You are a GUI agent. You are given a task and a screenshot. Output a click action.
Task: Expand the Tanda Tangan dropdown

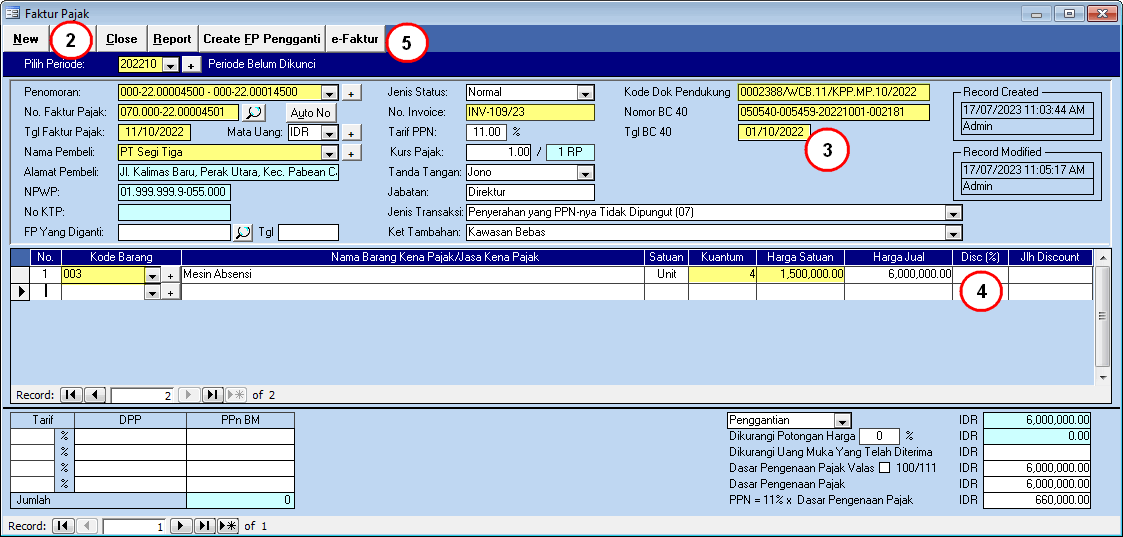(585, 173)
